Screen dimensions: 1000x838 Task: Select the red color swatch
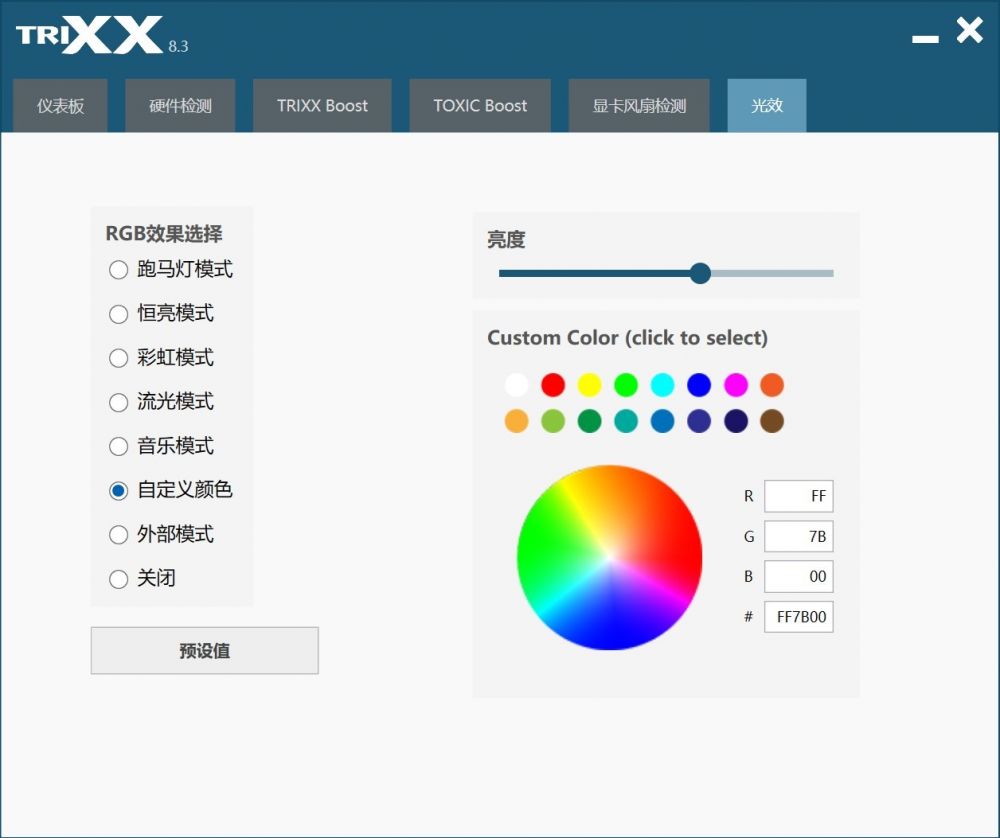(x=553, y=385)
